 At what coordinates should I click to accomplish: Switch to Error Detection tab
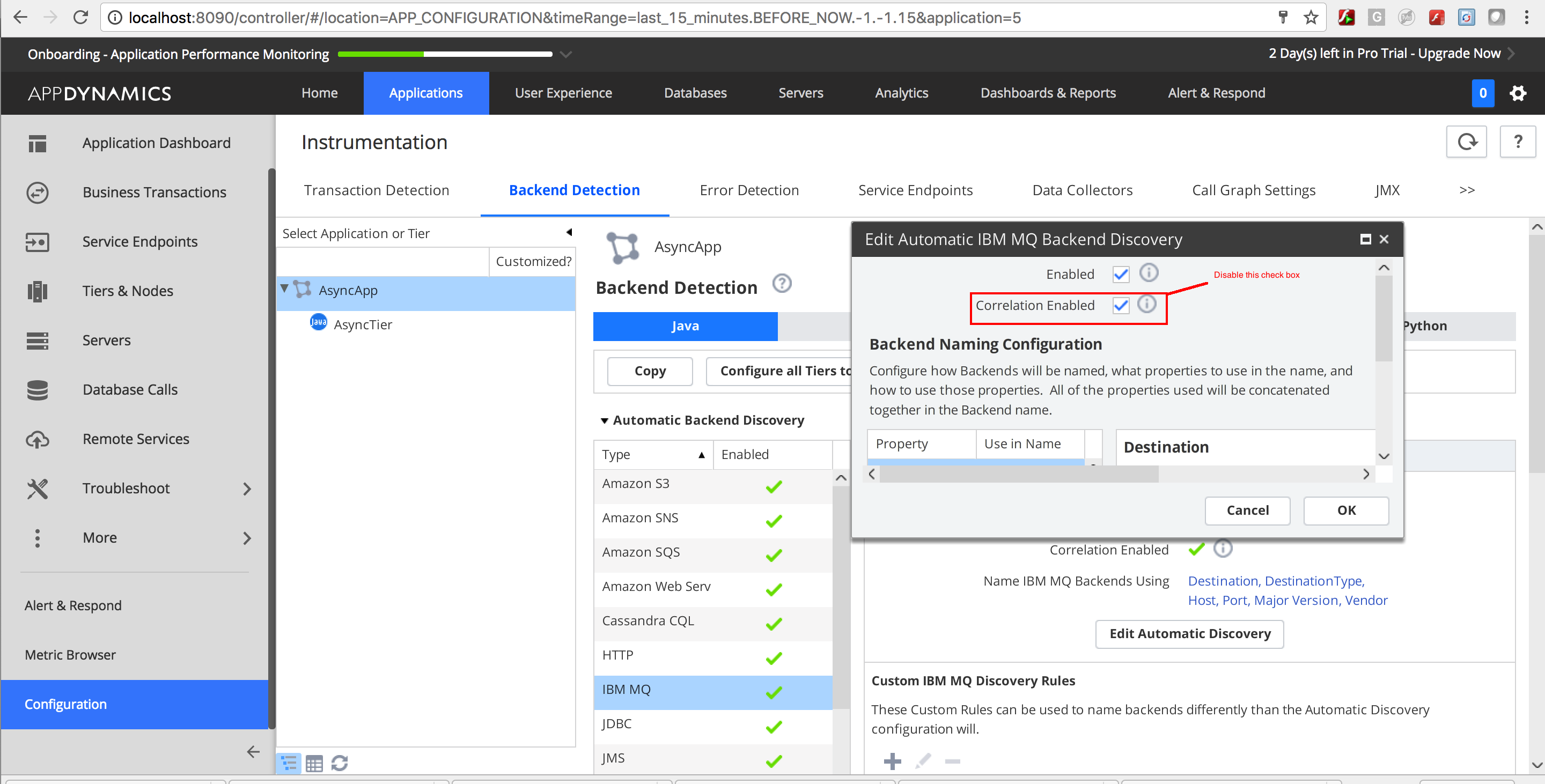click(748, 190)
